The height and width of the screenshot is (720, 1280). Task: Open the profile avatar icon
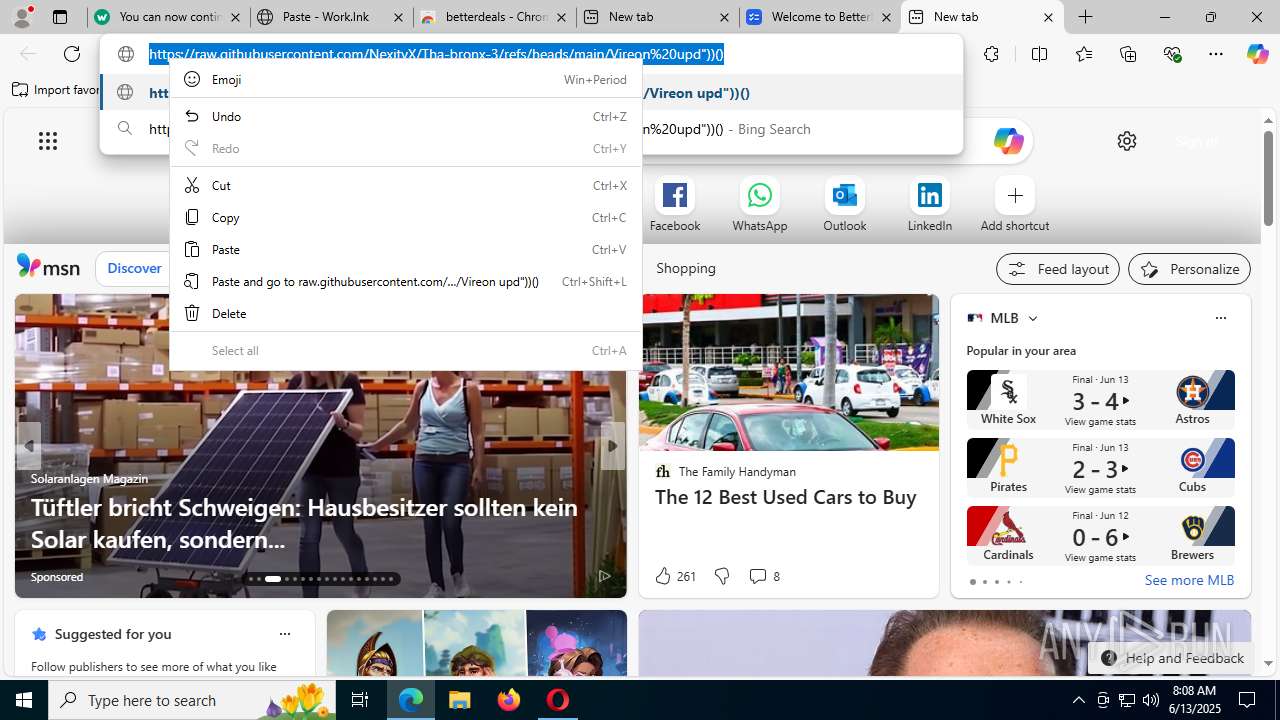coord(22,17)
